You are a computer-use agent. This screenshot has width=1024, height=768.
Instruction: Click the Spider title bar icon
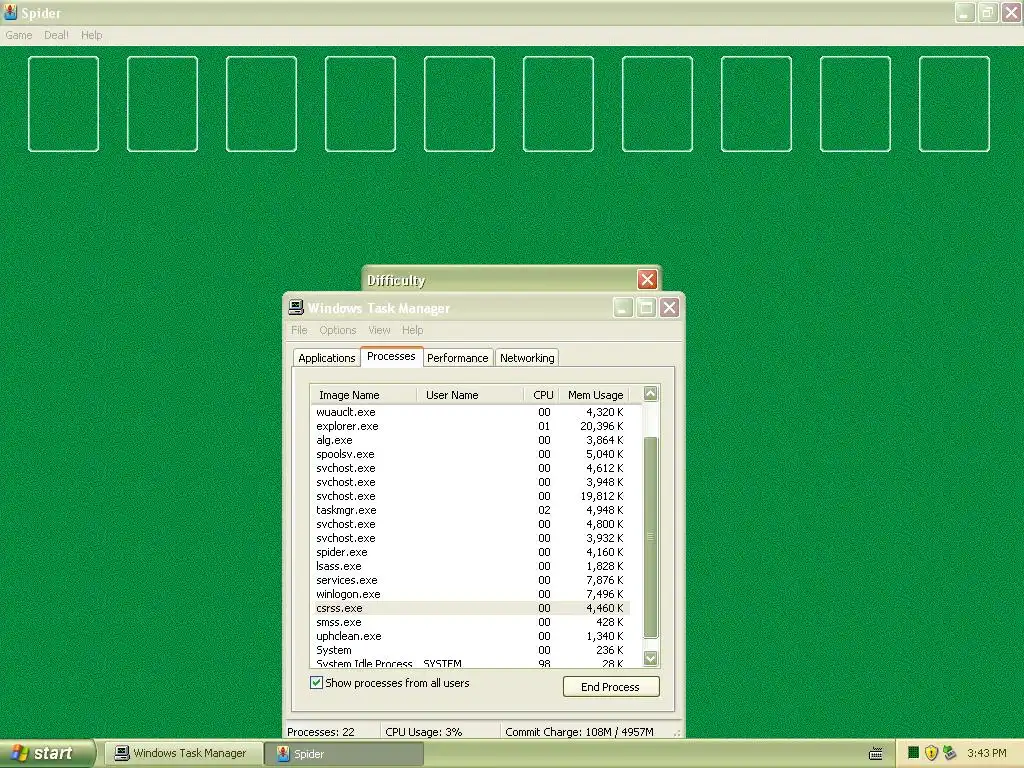point(10,12)
